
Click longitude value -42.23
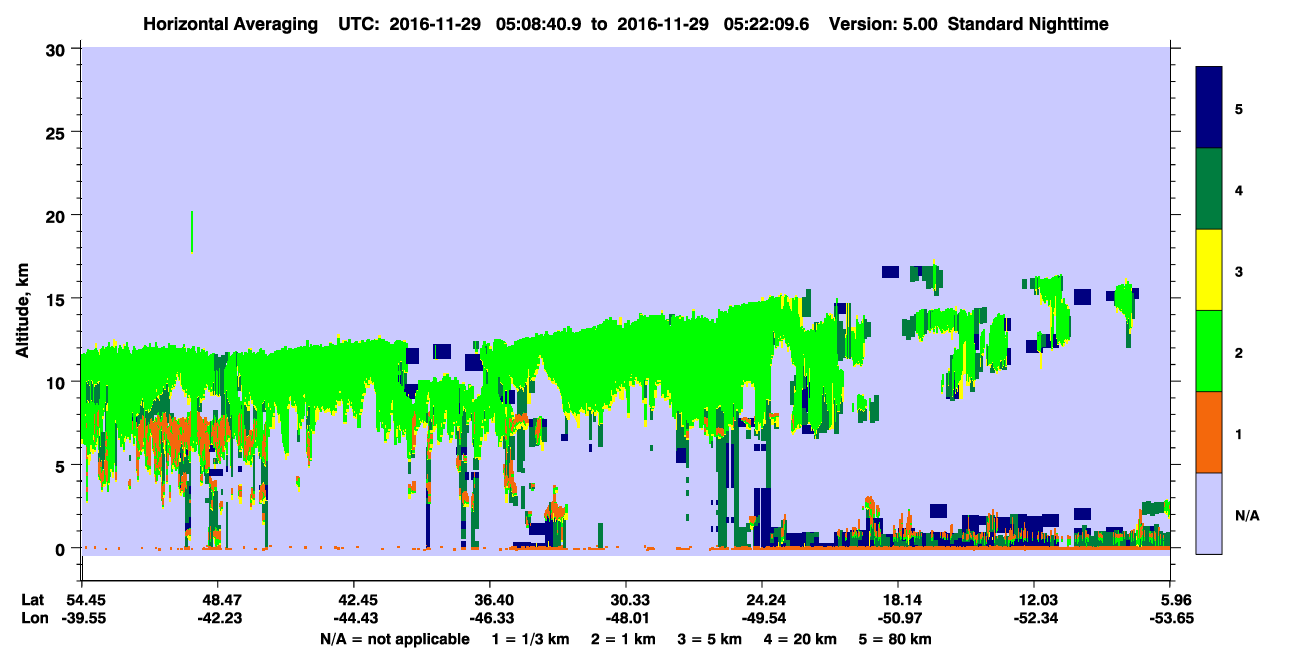pyautogui.click(x=217, y=618)
